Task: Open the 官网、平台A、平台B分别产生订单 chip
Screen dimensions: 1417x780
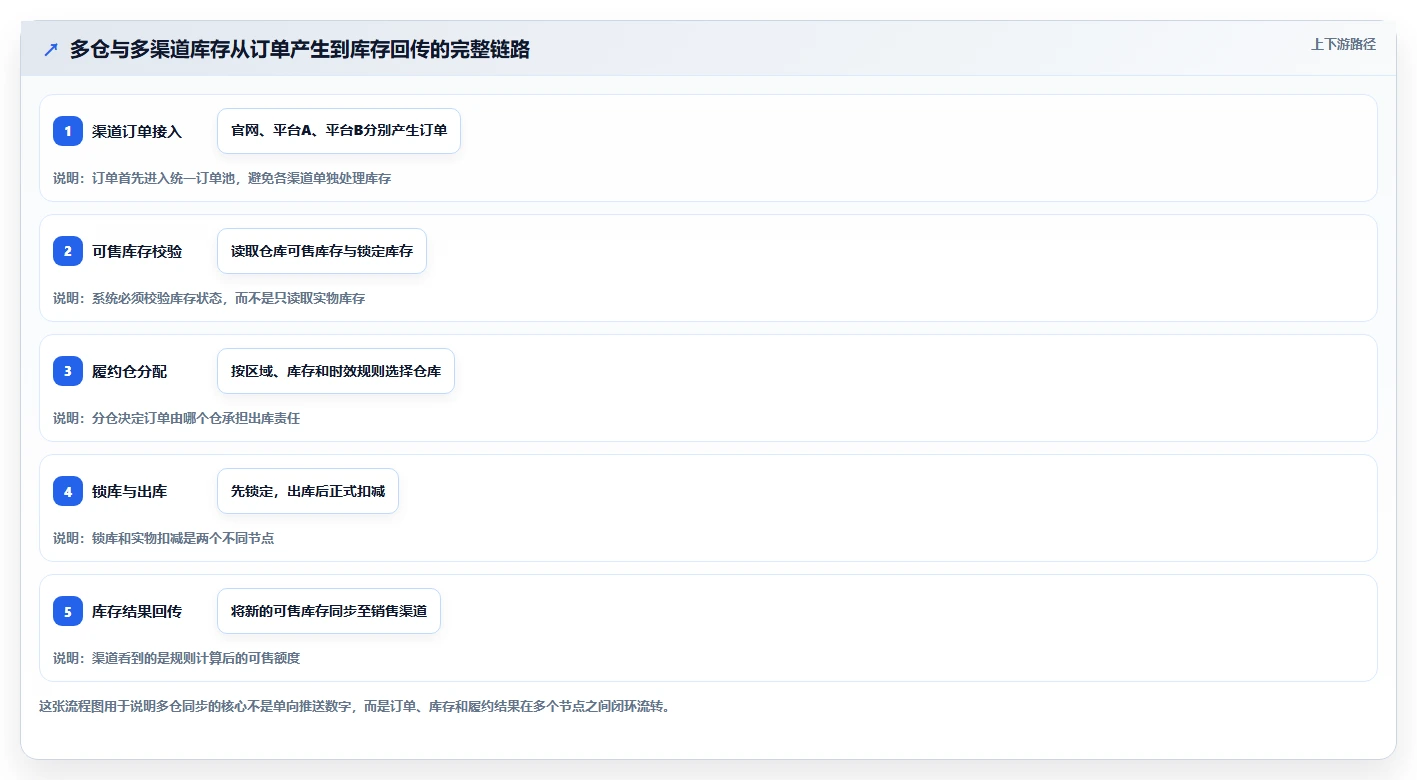Action: coord(339,131)
